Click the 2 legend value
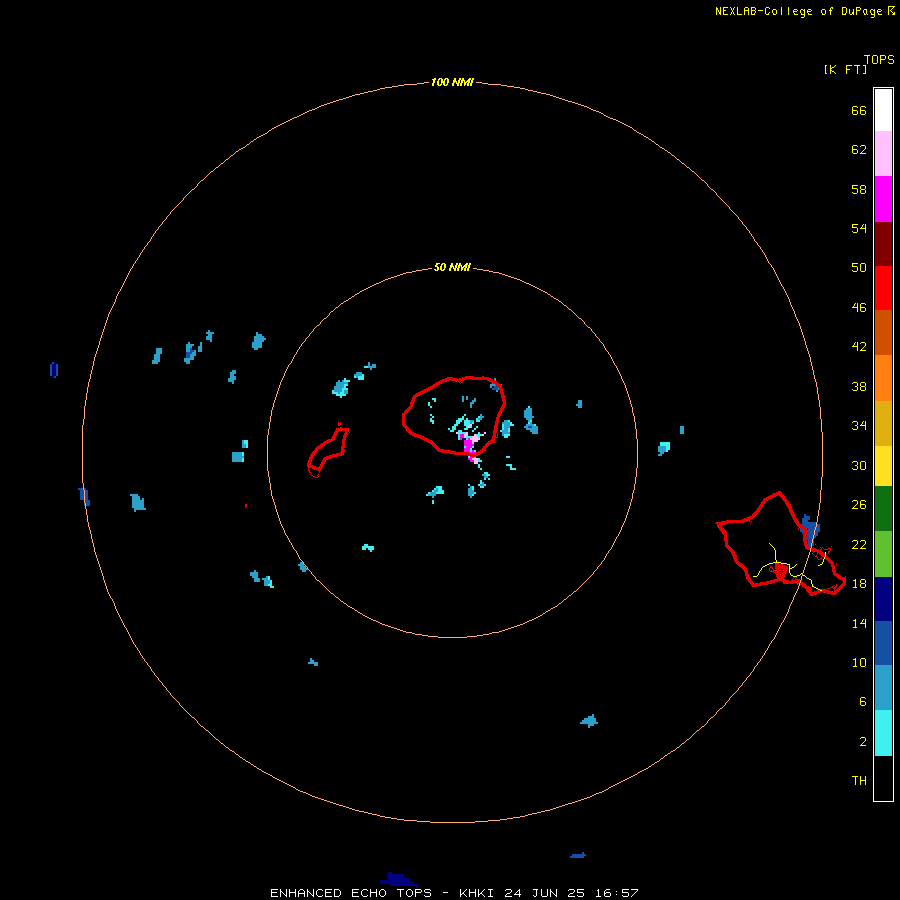 pyautogui.click(x=862, y=741)
